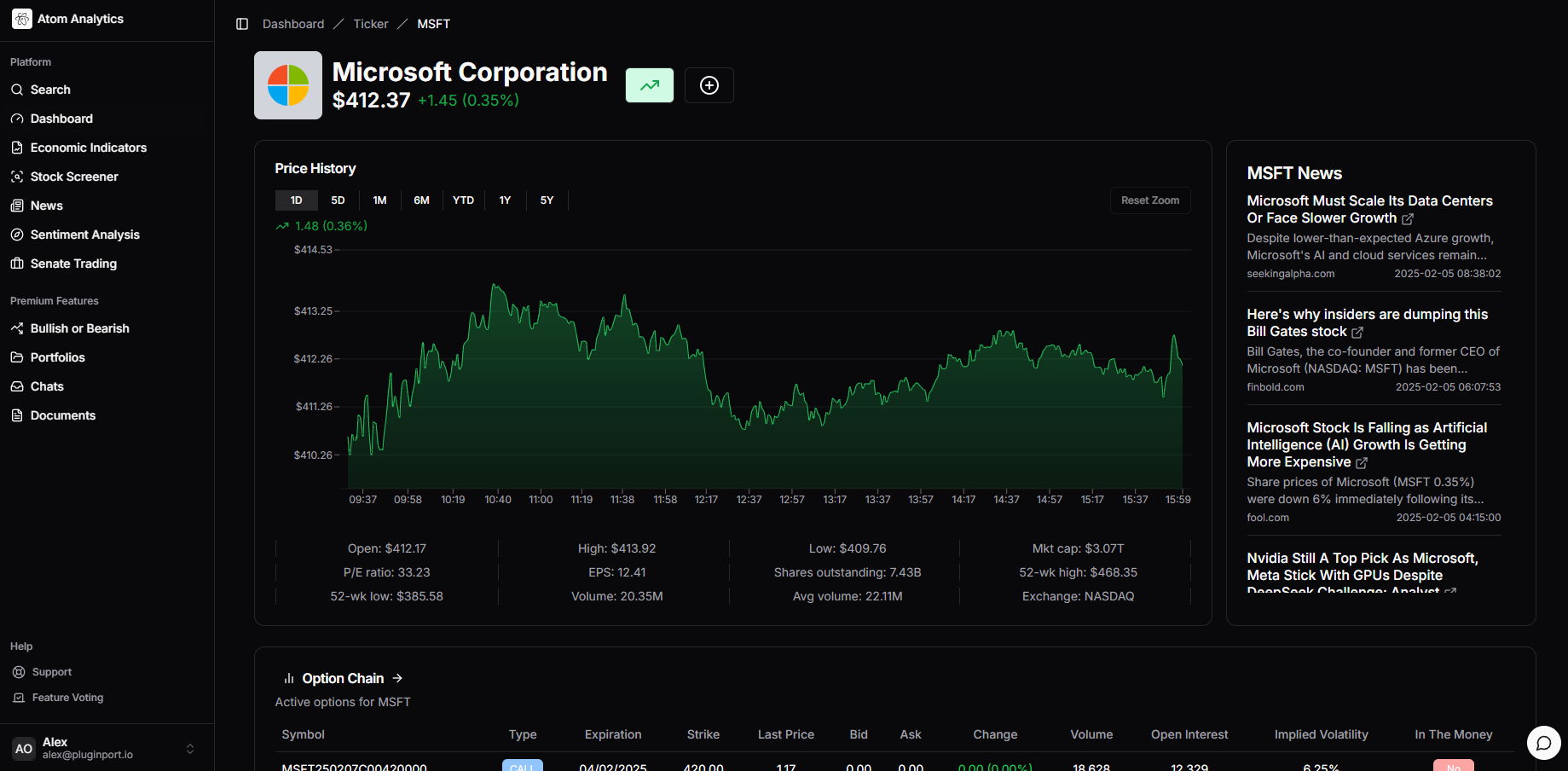Click the News newspaper icon
Image resolution: width=1568 pixels, height=771 pixels.
pos(17,206)
